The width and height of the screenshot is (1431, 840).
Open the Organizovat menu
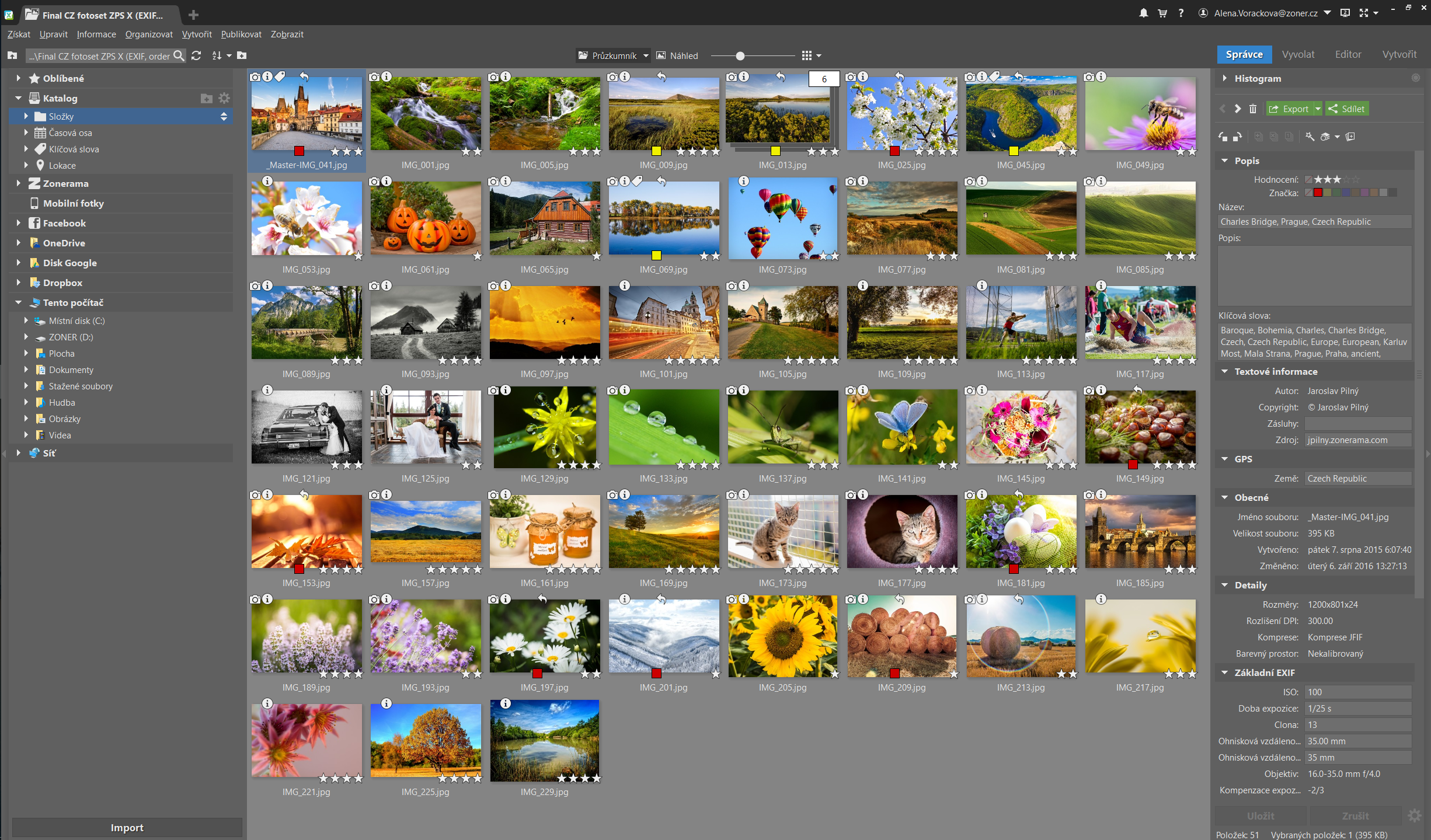(149, 34)
